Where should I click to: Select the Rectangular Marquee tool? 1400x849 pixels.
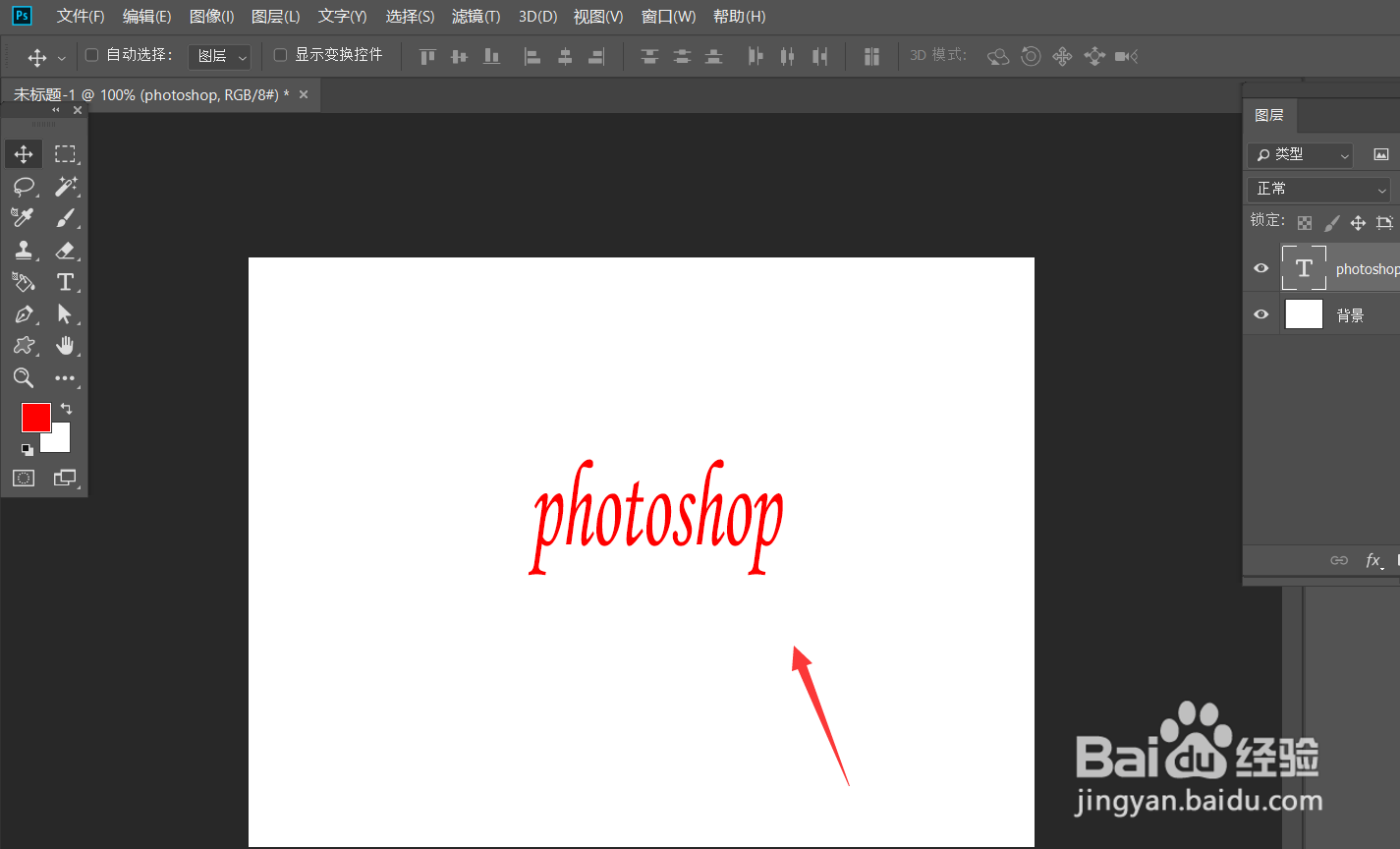click(x=65, y=154)
